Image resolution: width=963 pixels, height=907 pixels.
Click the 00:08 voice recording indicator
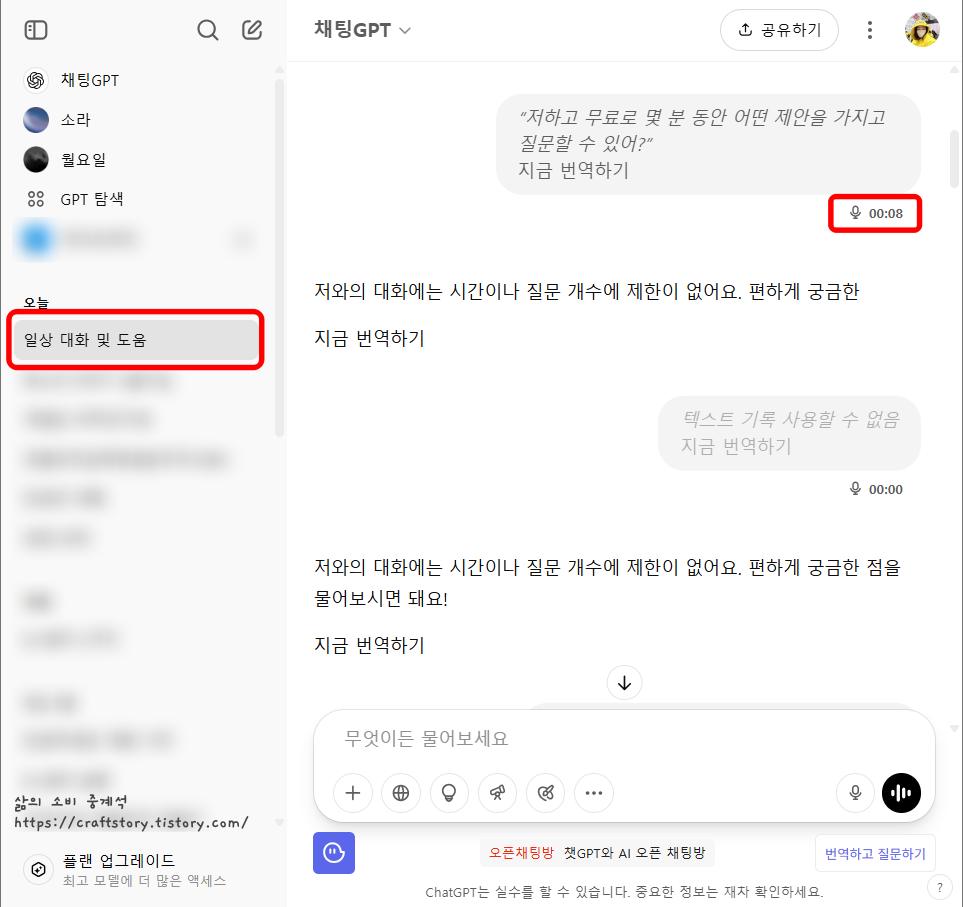tap(875, 213)
